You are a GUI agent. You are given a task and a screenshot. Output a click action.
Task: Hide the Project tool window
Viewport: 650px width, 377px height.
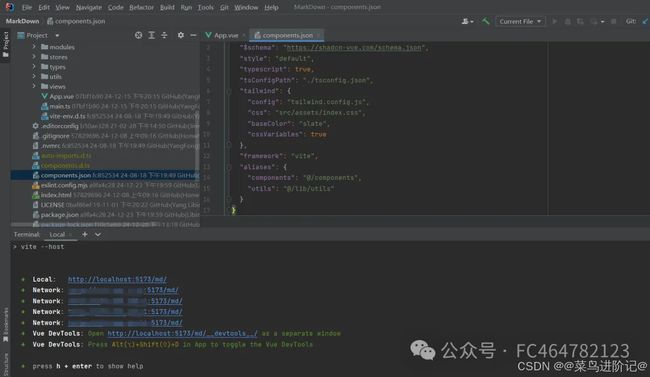click(193, 35)
